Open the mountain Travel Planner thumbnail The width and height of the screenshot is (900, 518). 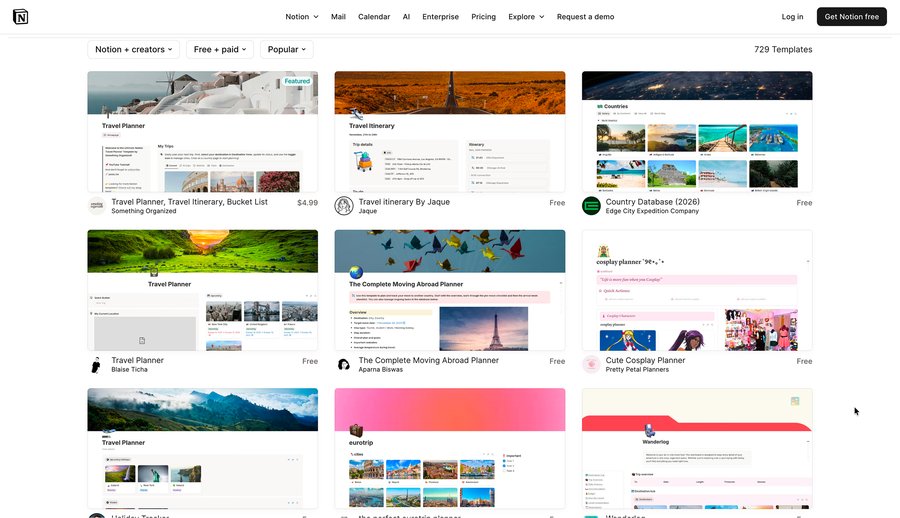(203, 449)
